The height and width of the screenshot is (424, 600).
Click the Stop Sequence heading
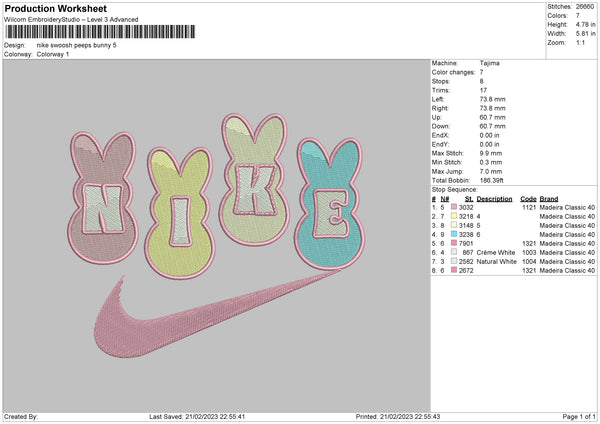(x=455, y=187)
